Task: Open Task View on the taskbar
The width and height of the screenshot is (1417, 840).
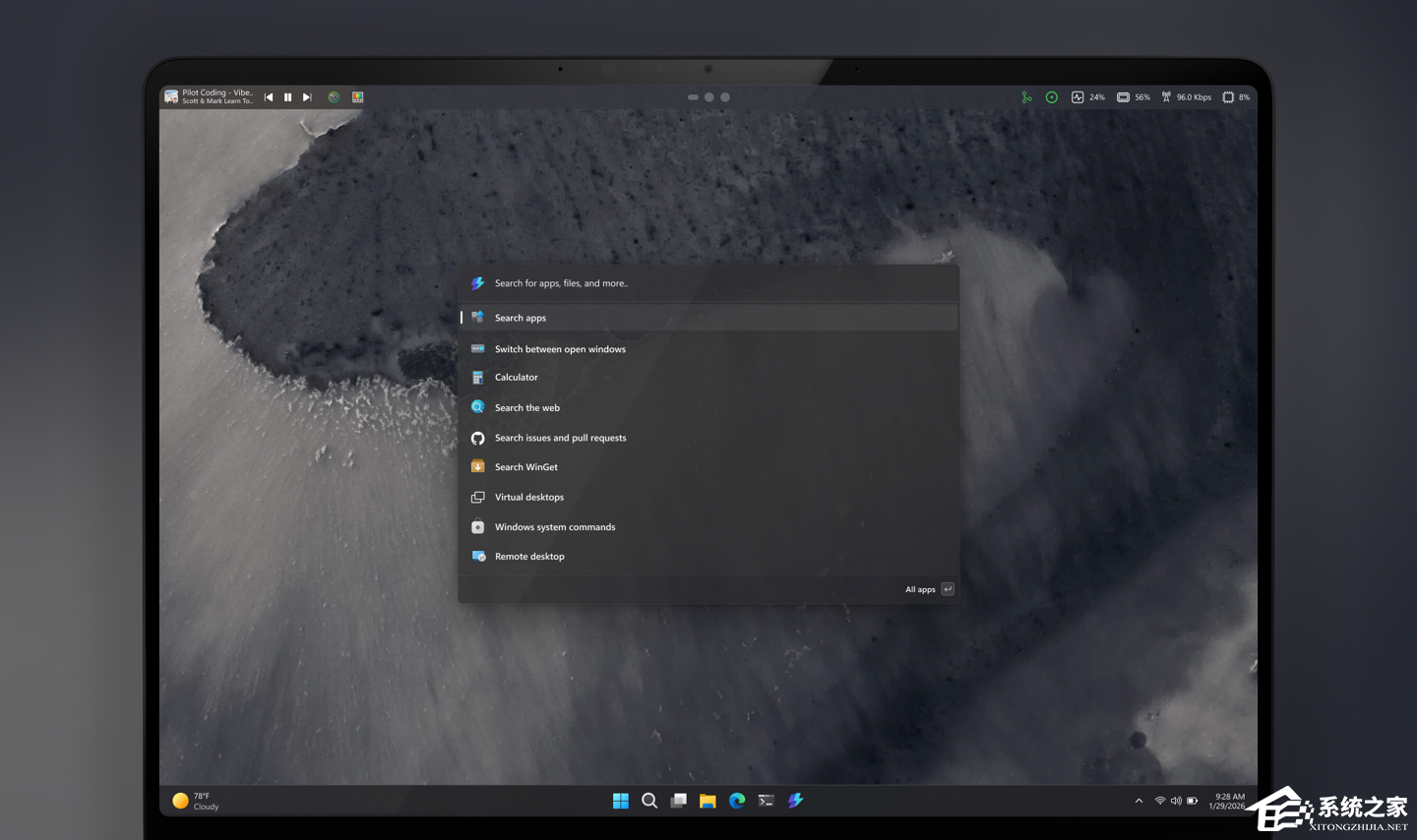Action: pos(679,801)
